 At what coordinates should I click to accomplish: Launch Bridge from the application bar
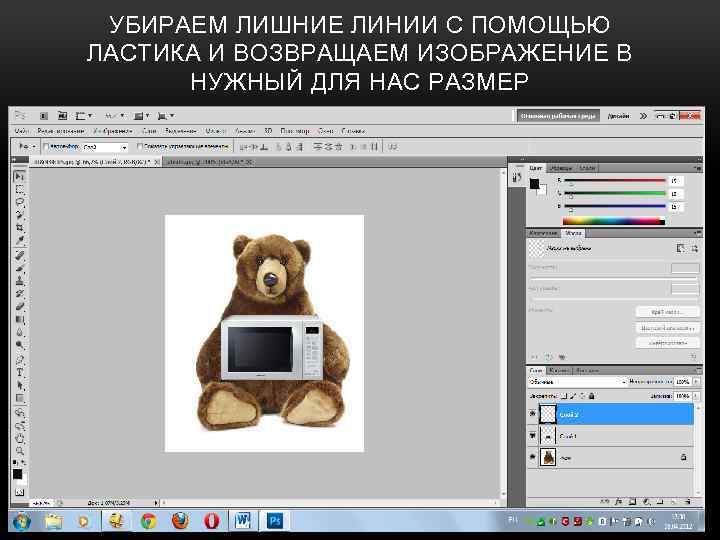(44, 116)
